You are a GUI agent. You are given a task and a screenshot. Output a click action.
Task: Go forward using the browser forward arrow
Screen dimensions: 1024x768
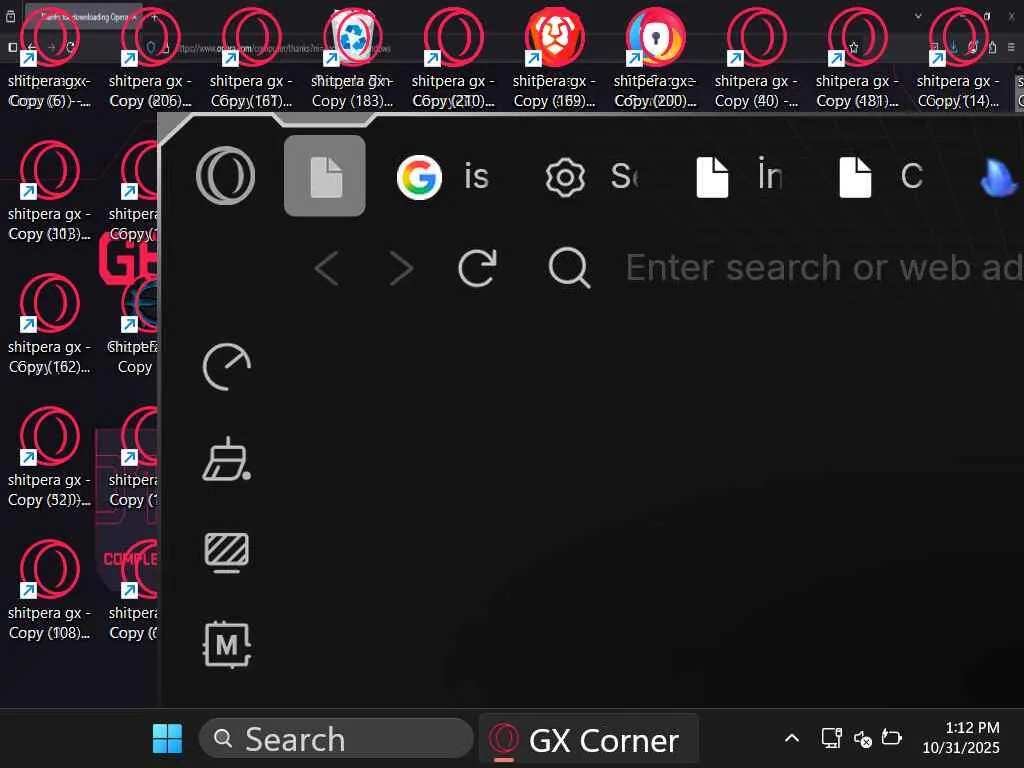pos(401,268)
